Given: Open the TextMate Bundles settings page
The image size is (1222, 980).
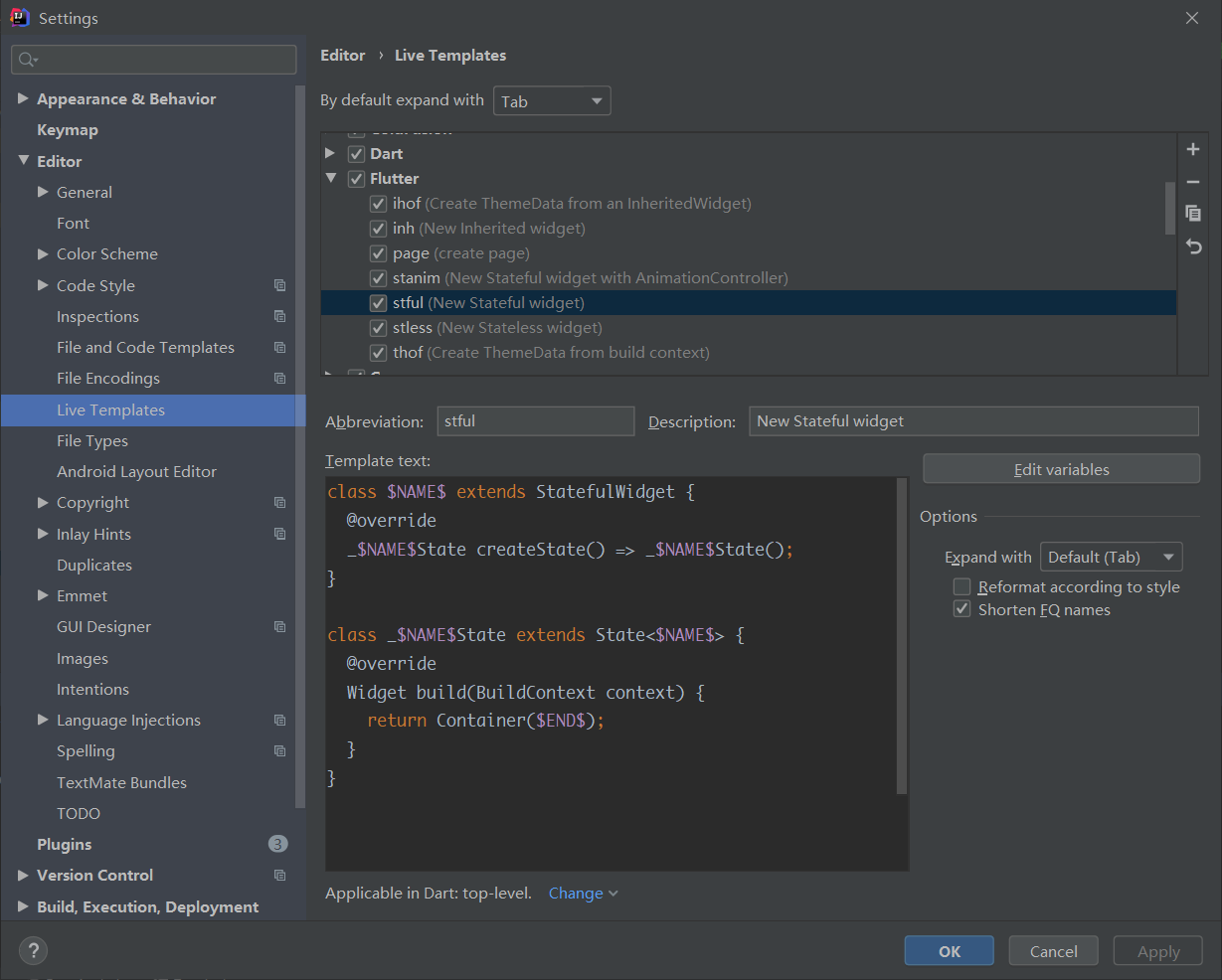Looking at the screenshot, I should click(x=121, y=782).
